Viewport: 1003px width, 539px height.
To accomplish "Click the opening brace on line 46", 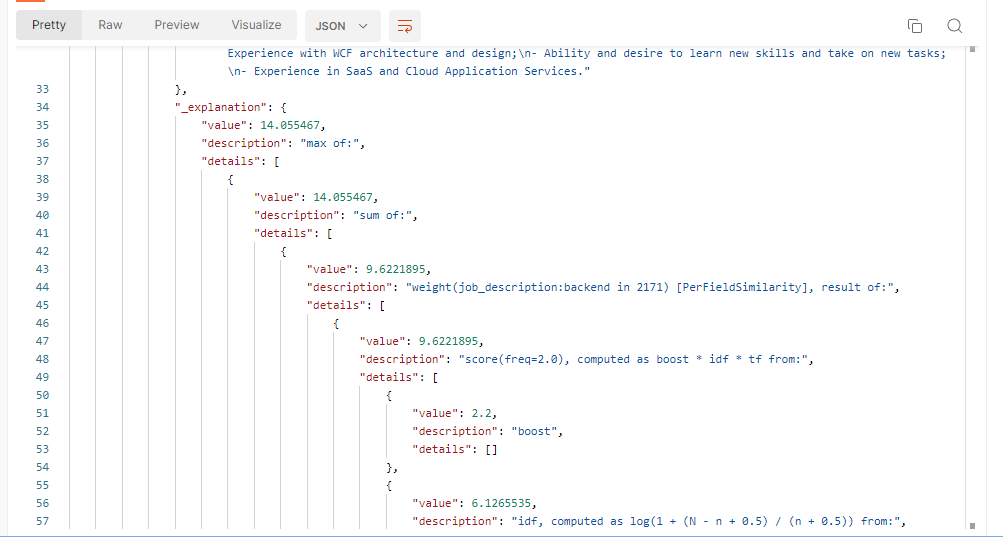I will pyautogui.click(x=336, y=323).
